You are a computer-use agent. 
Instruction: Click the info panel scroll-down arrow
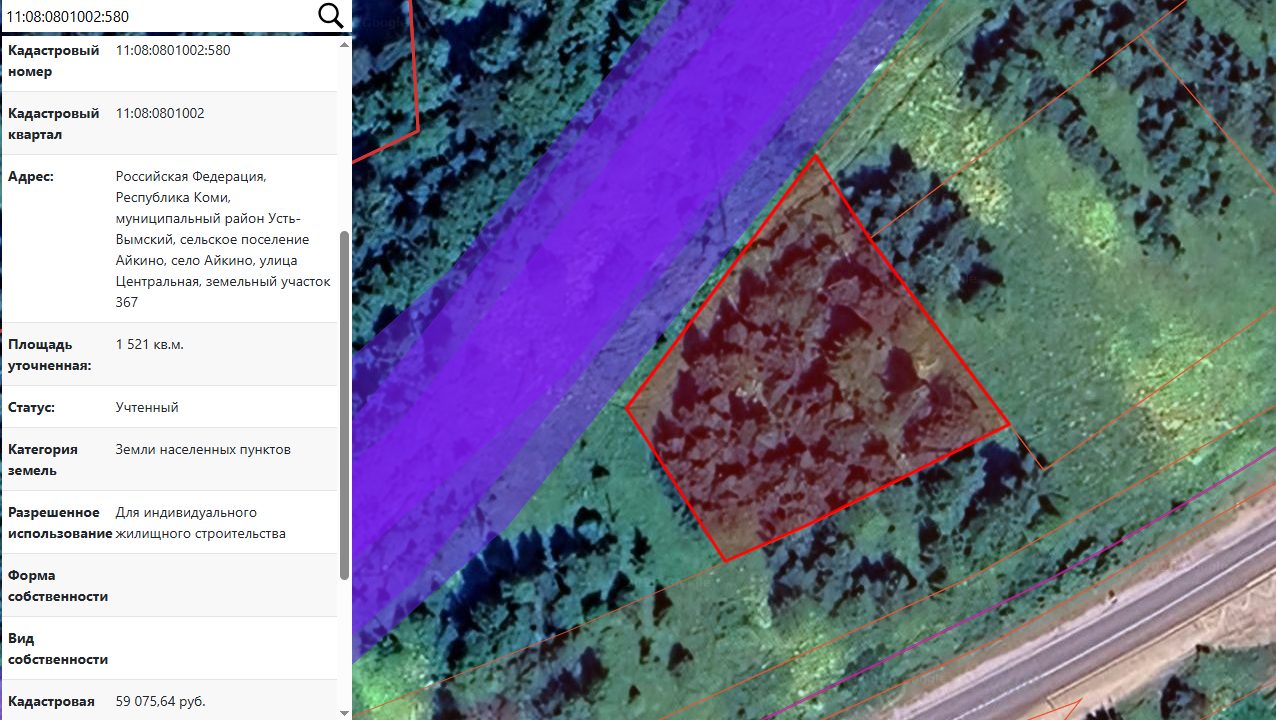(x=345, y=712)
